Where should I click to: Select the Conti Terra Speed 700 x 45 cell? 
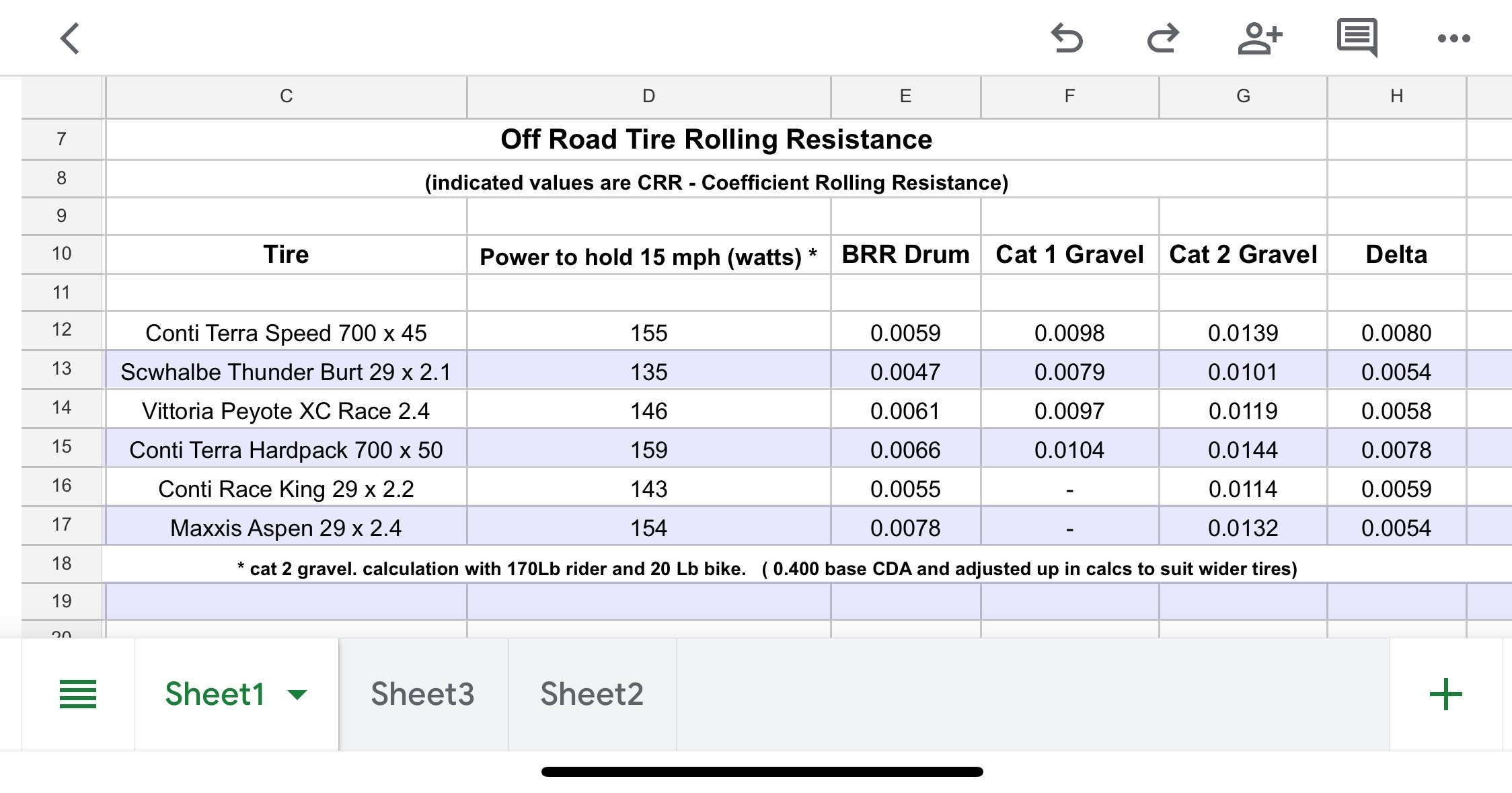(x=286, y=332)
